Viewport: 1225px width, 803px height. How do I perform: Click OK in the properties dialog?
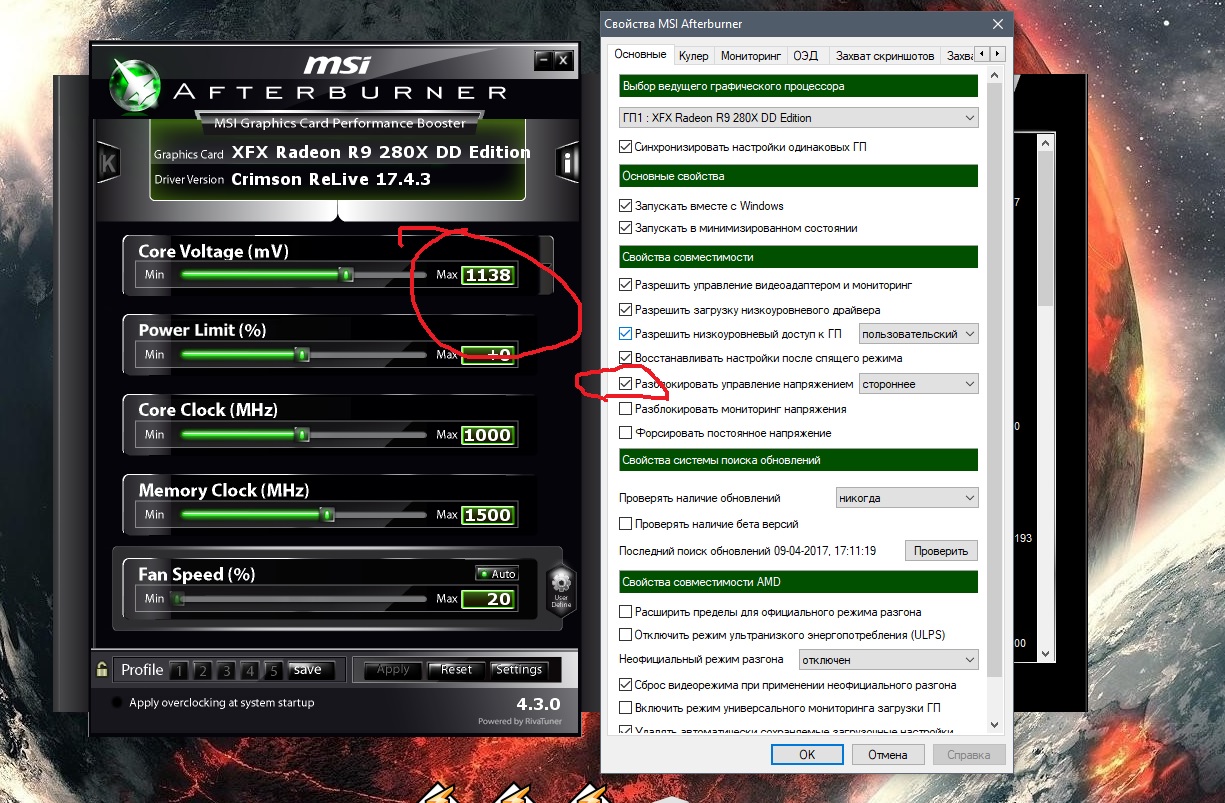[807, 755]
